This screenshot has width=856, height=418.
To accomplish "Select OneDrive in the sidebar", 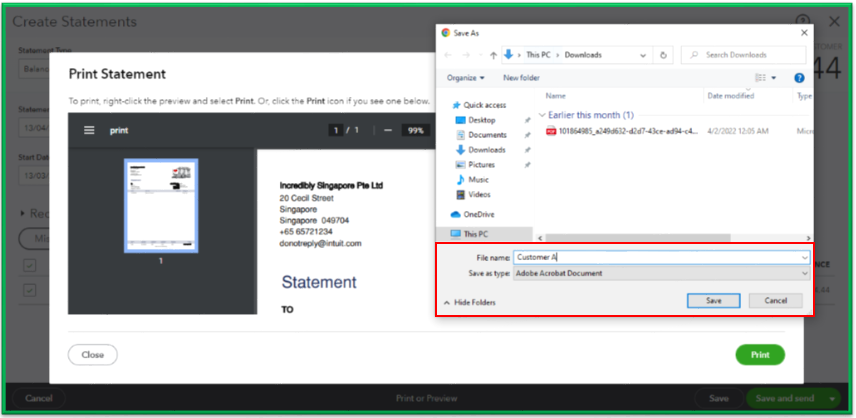I will [x=472, y=214].
